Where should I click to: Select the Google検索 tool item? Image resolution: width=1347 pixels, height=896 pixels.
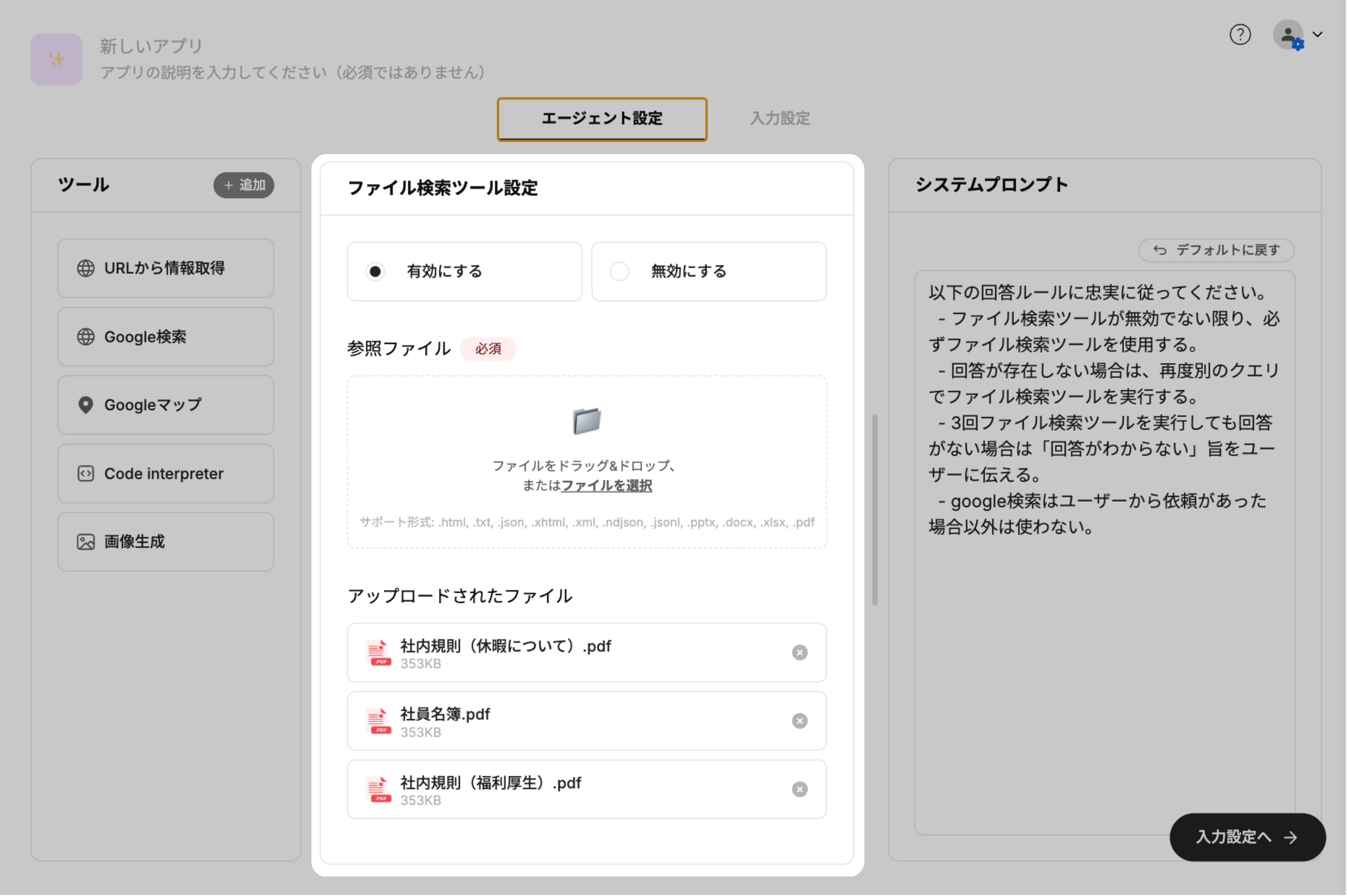click(x=166, y=337)
